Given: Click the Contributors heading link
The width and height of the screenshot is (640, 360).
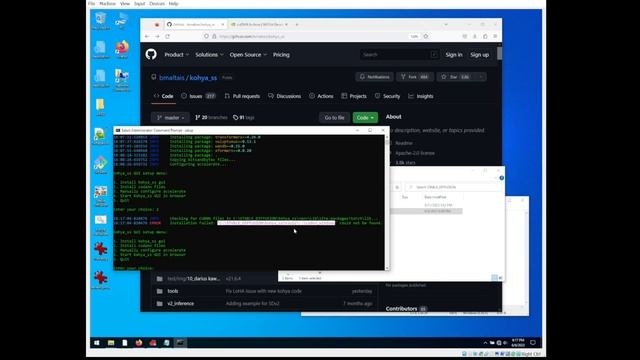Looking at the screenshot, I should pyautogui.click(x=402, y=309).
